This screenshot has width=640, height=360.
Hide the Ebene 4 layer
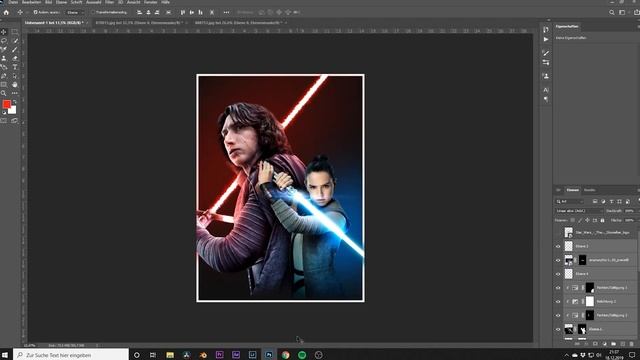click(x=558, y=274)
